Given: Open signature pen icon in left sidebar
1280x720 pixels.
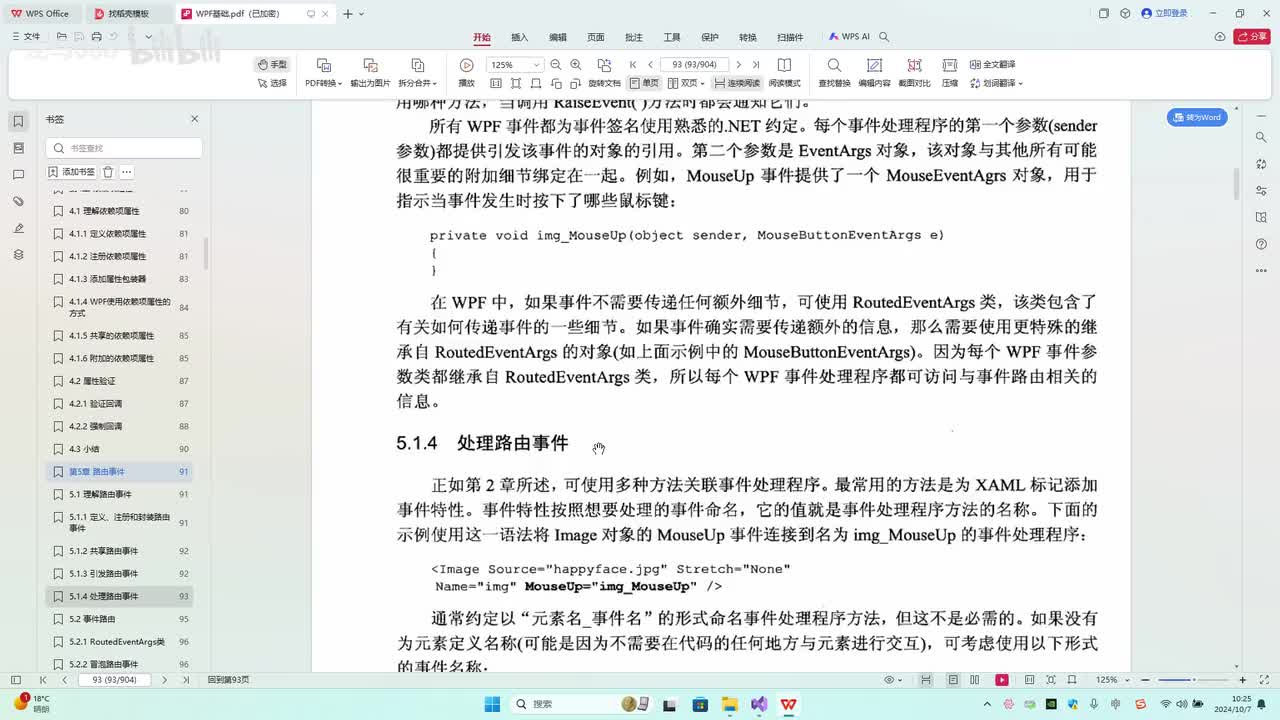Looking at the screenshot, I should pyautogui.click(x=18, y=228).
